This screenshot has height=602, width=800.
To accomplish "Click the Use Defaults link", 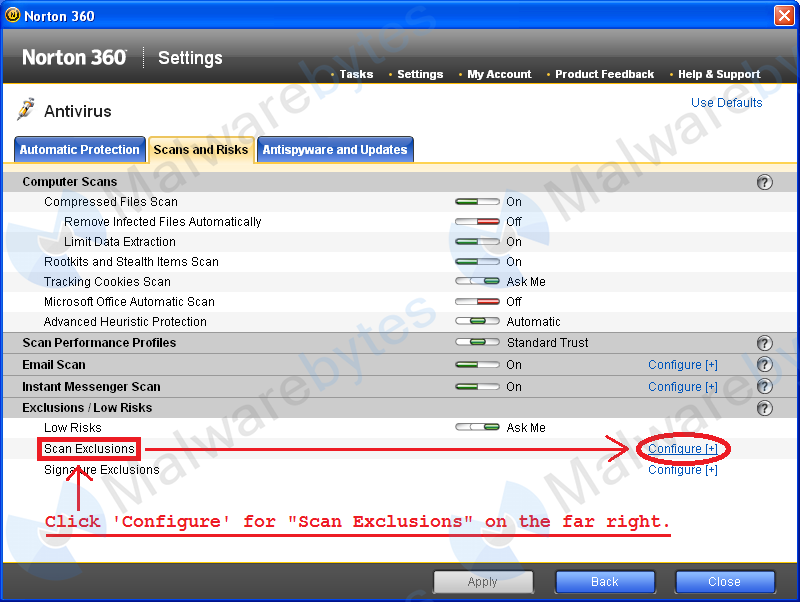I will point(727,103).
